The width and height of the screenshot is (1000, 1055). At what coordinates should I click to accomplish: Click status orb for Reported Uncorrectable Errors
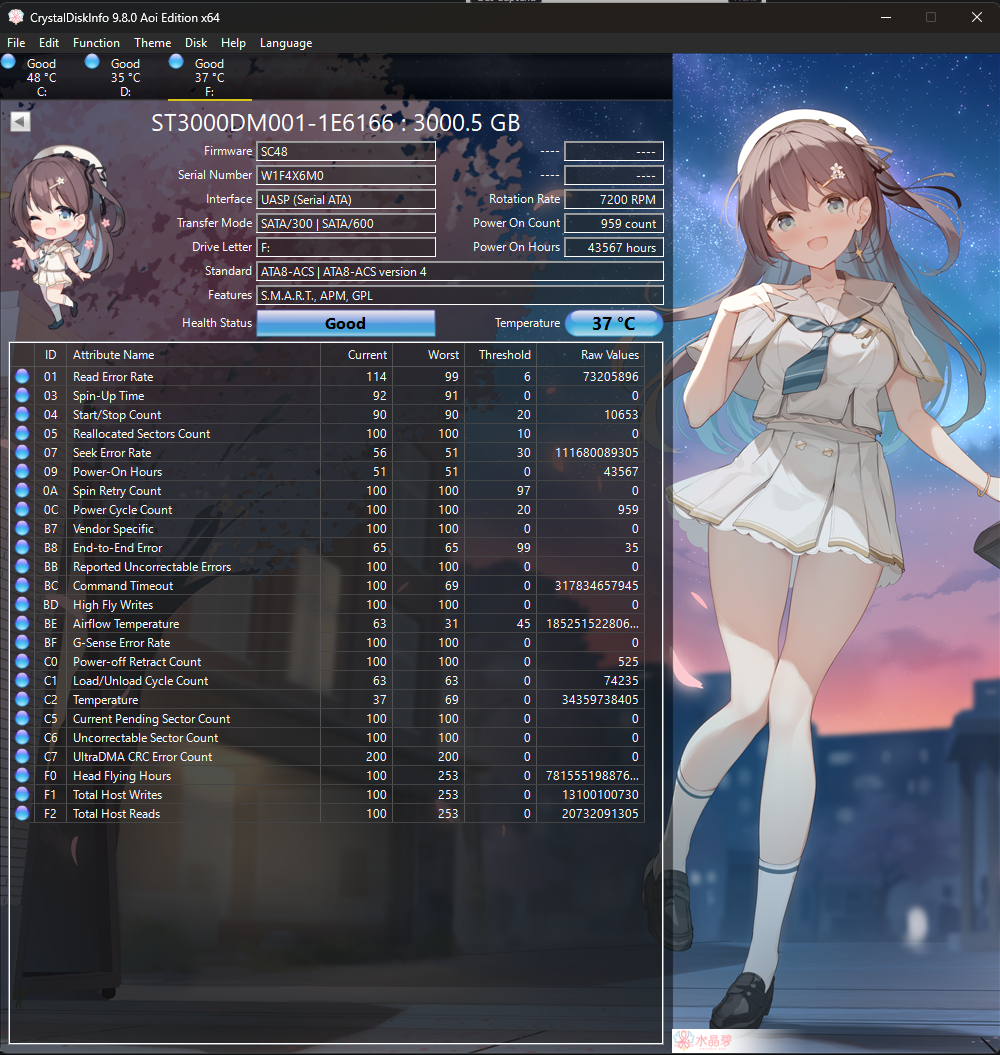(x=22, y=566)
